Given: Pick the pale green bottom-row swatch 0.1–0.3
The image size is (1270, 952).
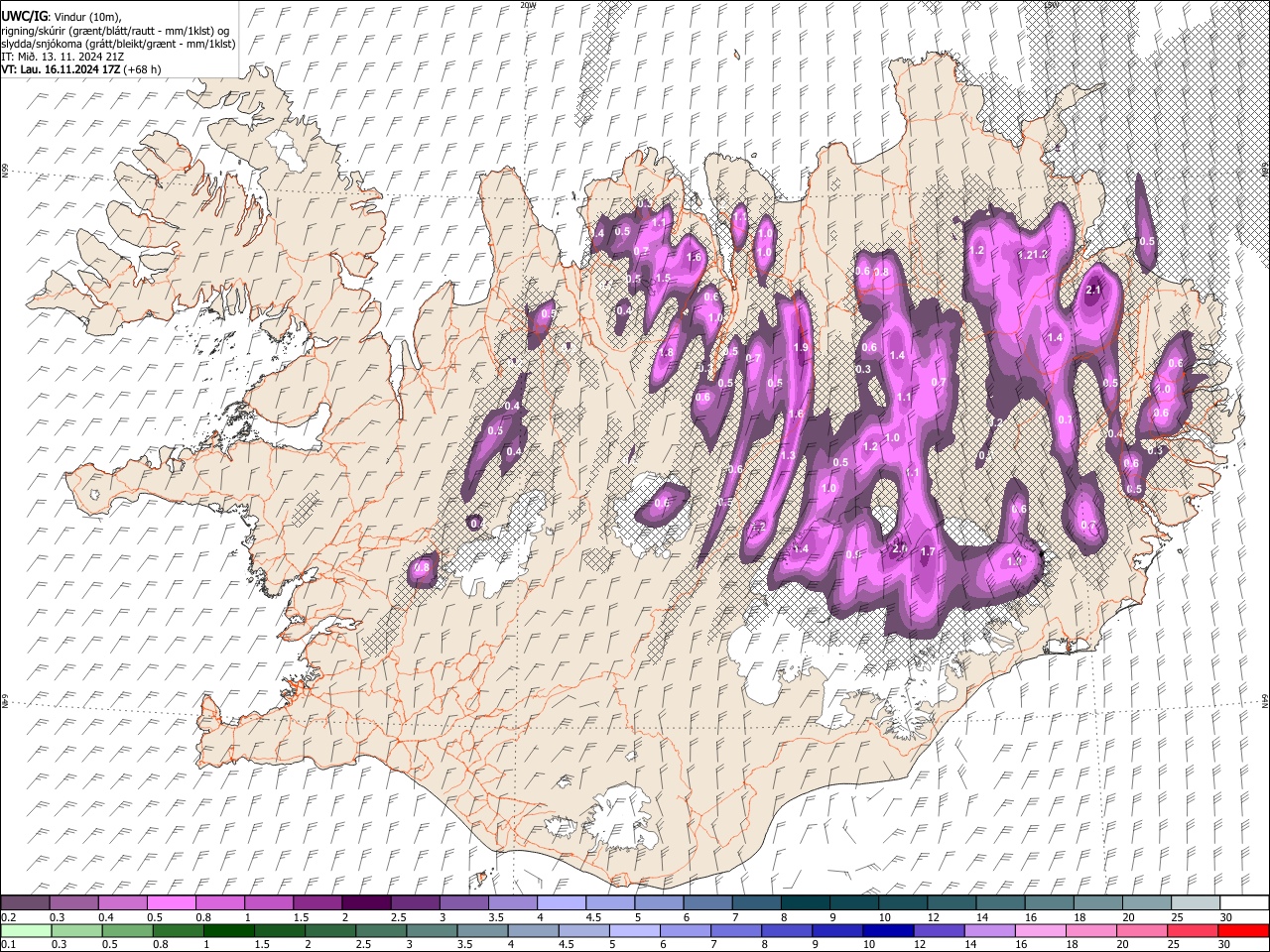Looking at the screenshot, I should (x=26, y=930).
